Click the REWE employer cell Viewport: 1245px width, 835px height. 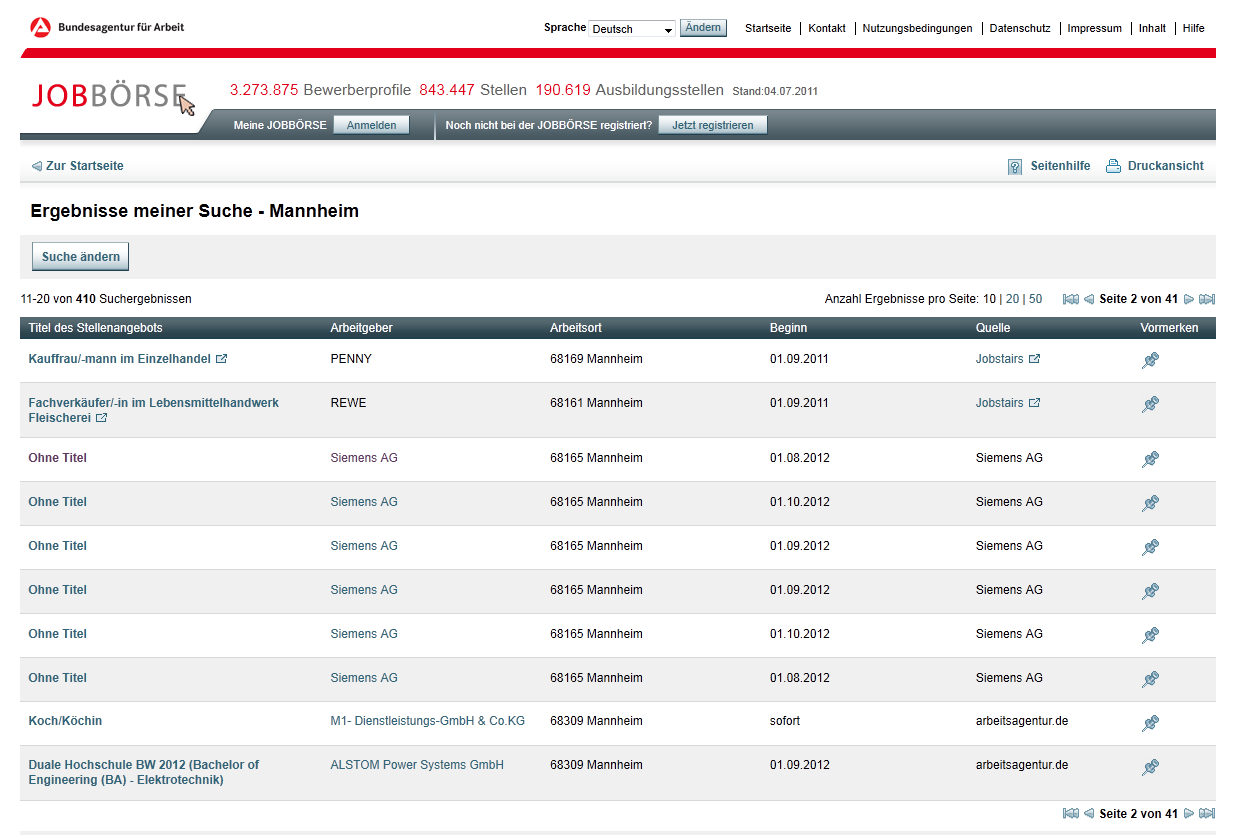click(348, 403)
